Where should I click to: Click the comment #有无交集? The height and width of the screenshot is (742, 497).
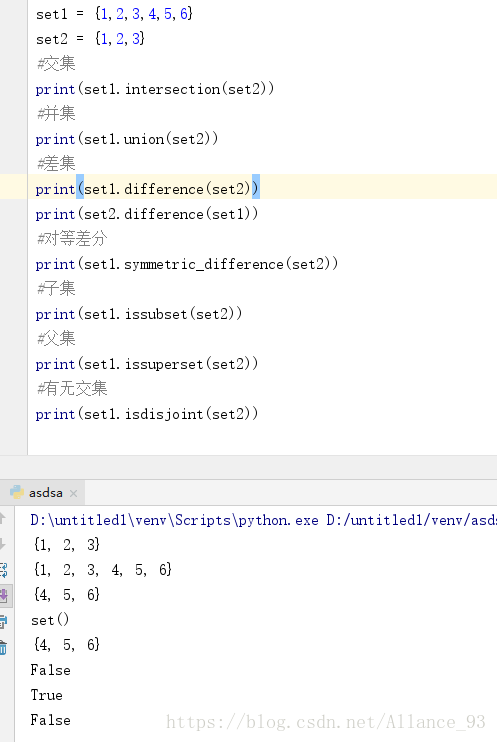point(72,389)
